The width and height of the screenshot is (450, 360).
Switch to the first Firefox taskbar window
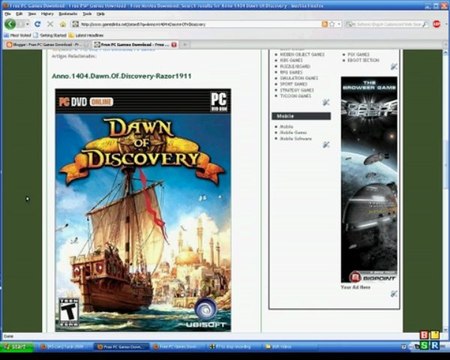coord(64,347)
